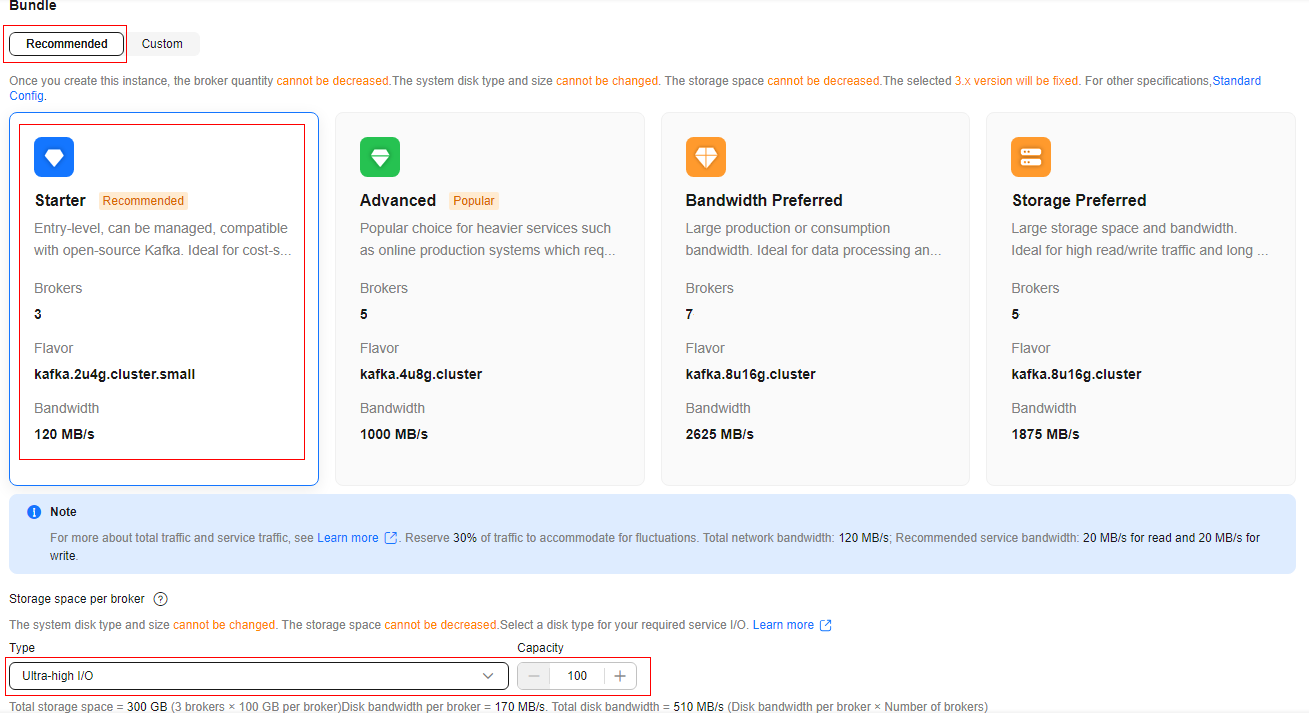Choose the Storage Preferred bundle title
The height and width of the screenshot is (715, 1309).
tap(1079, 200)
